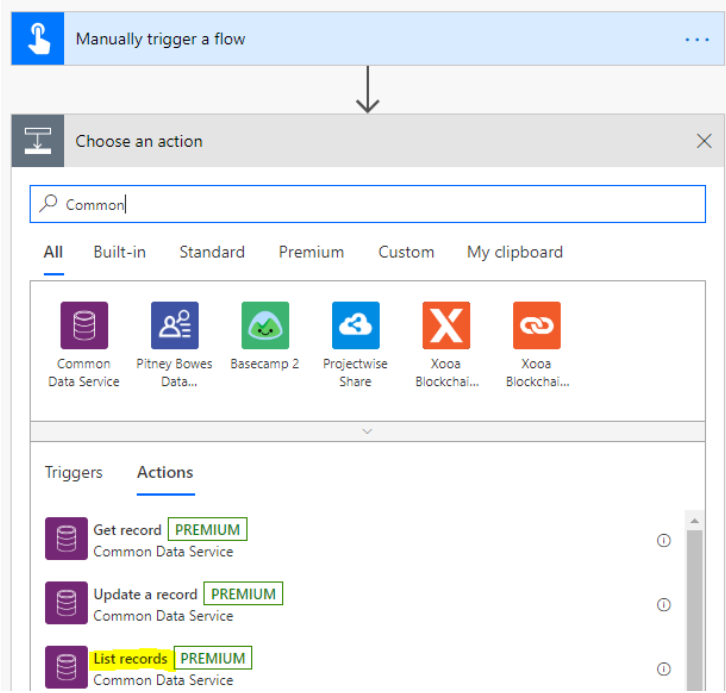Click the PREMIUM badge beside Update a record

(243, 593)
